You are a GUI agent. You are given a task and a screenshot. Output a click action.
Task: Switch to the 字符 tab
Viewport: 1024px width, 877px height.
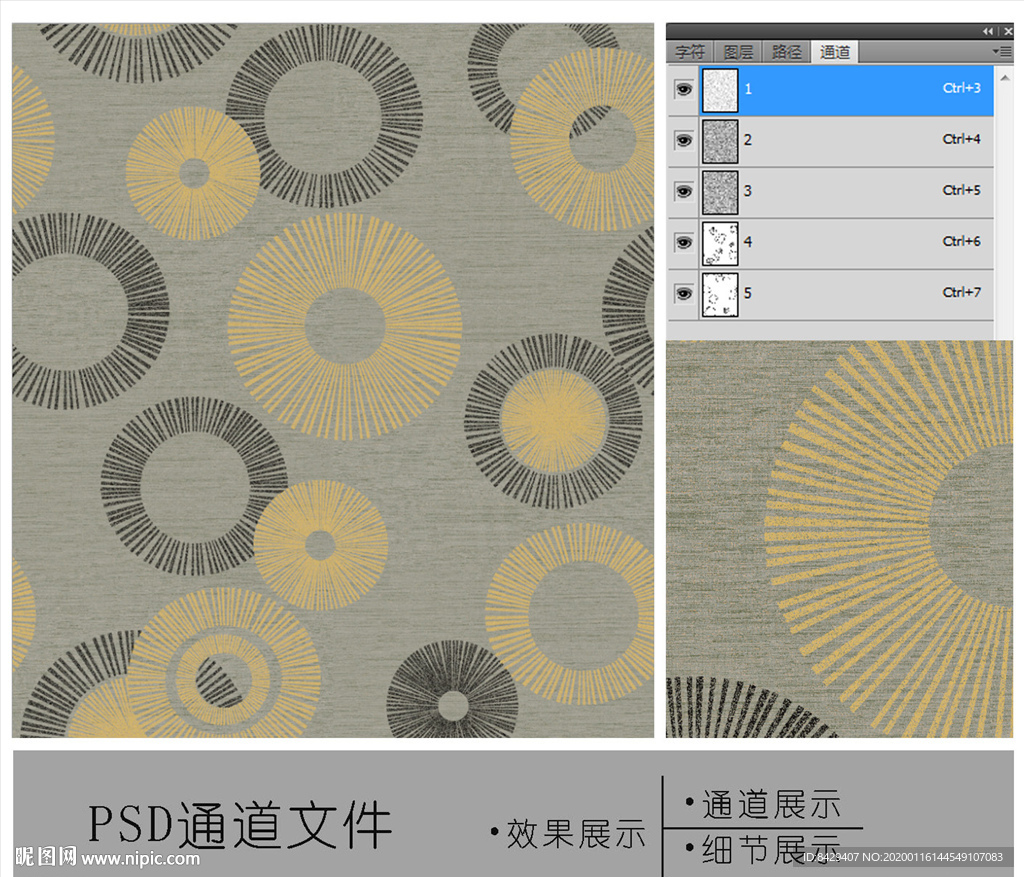690,52
